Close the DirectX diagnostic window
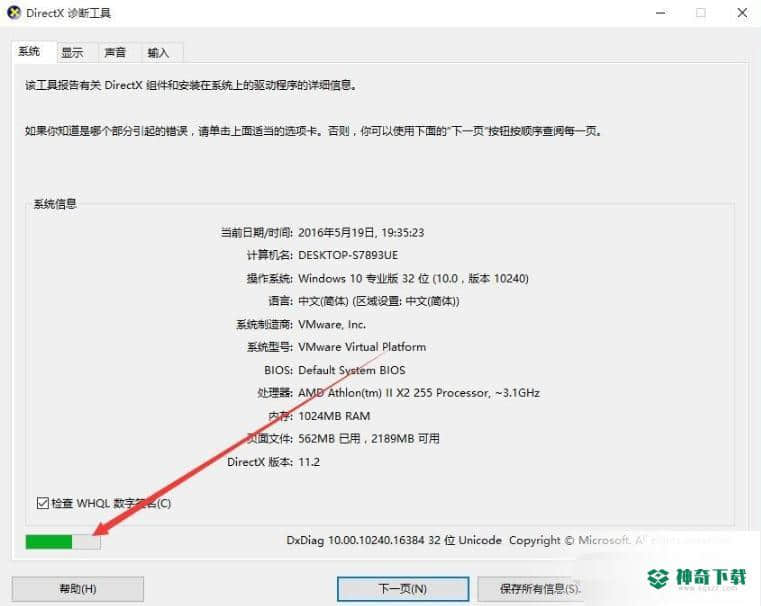 (x=742, y=13)
